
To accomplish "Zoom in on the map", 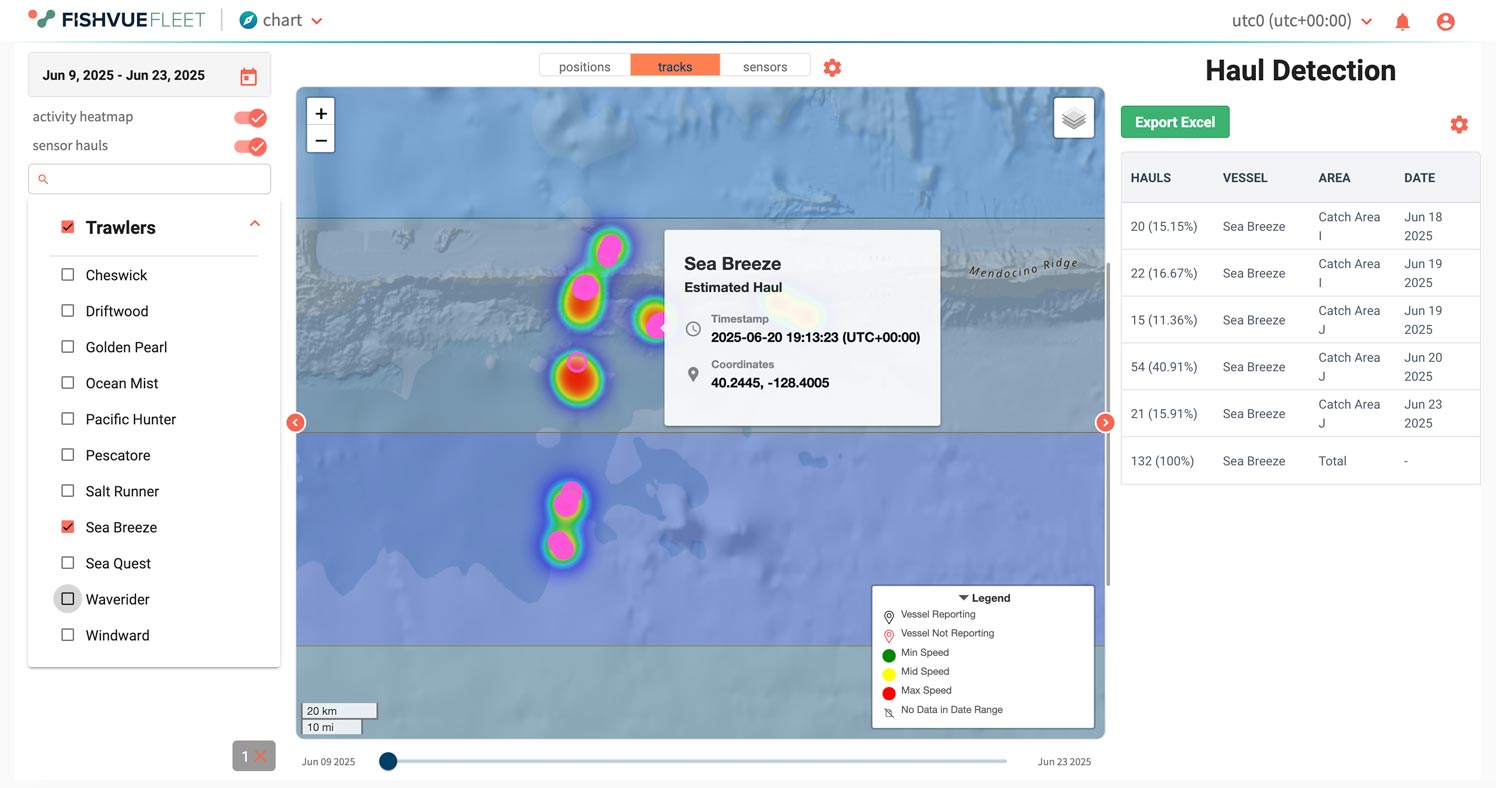I will (x=321, y=113).
